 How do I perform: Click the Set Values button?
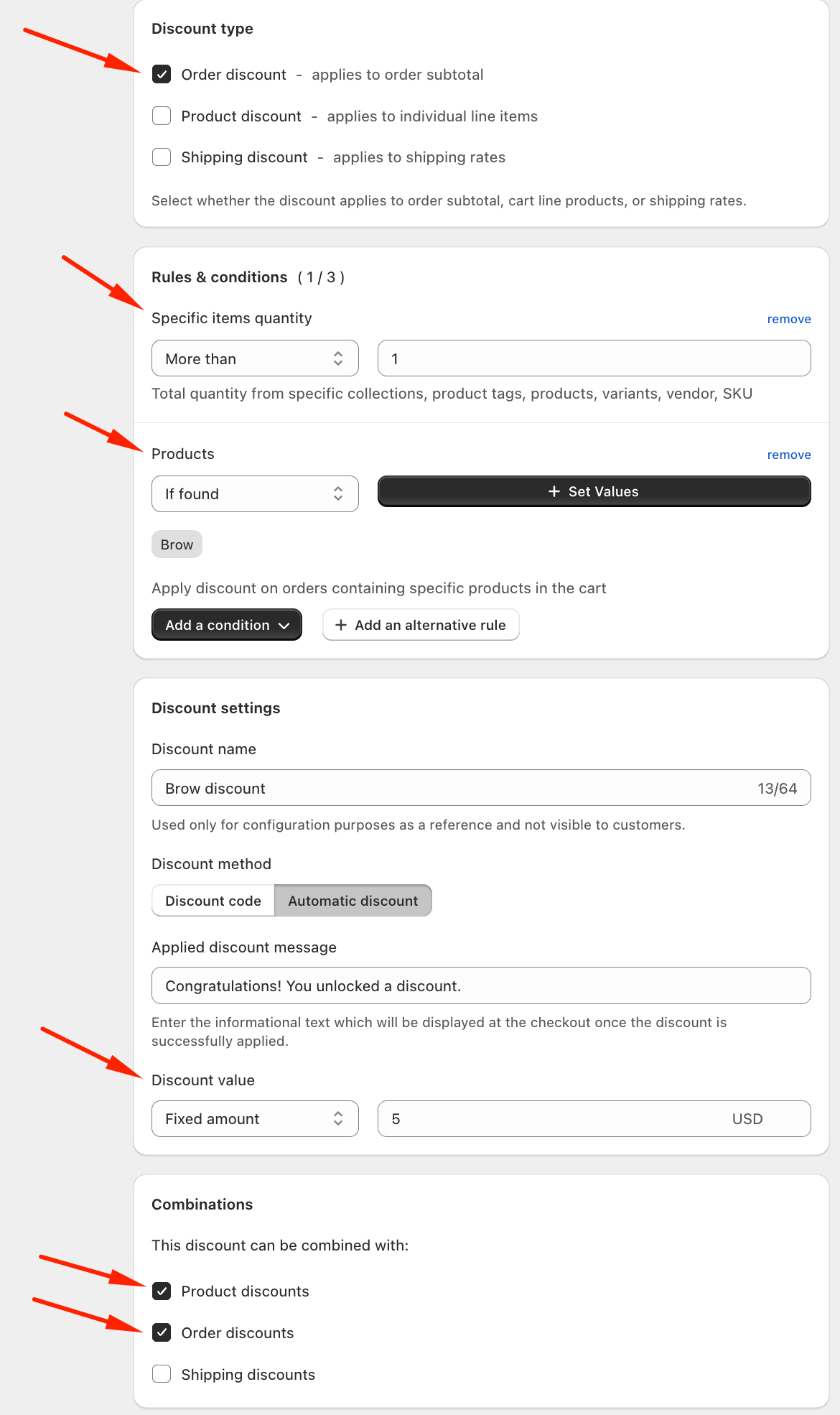[x=594, y=492]
